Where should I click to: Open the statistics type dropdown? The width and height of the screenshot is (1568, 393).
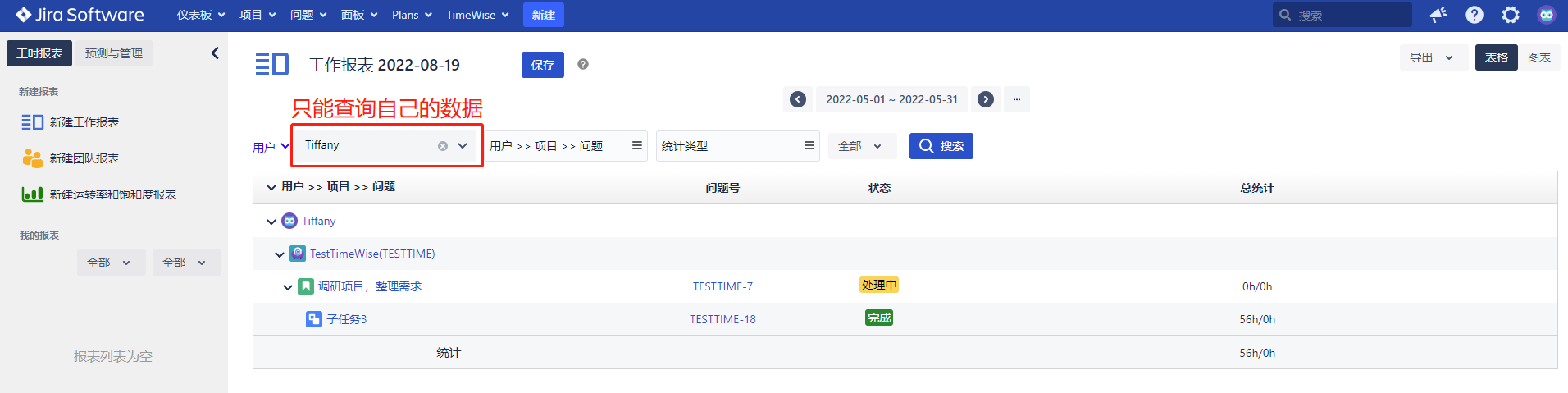coord(737,146)
